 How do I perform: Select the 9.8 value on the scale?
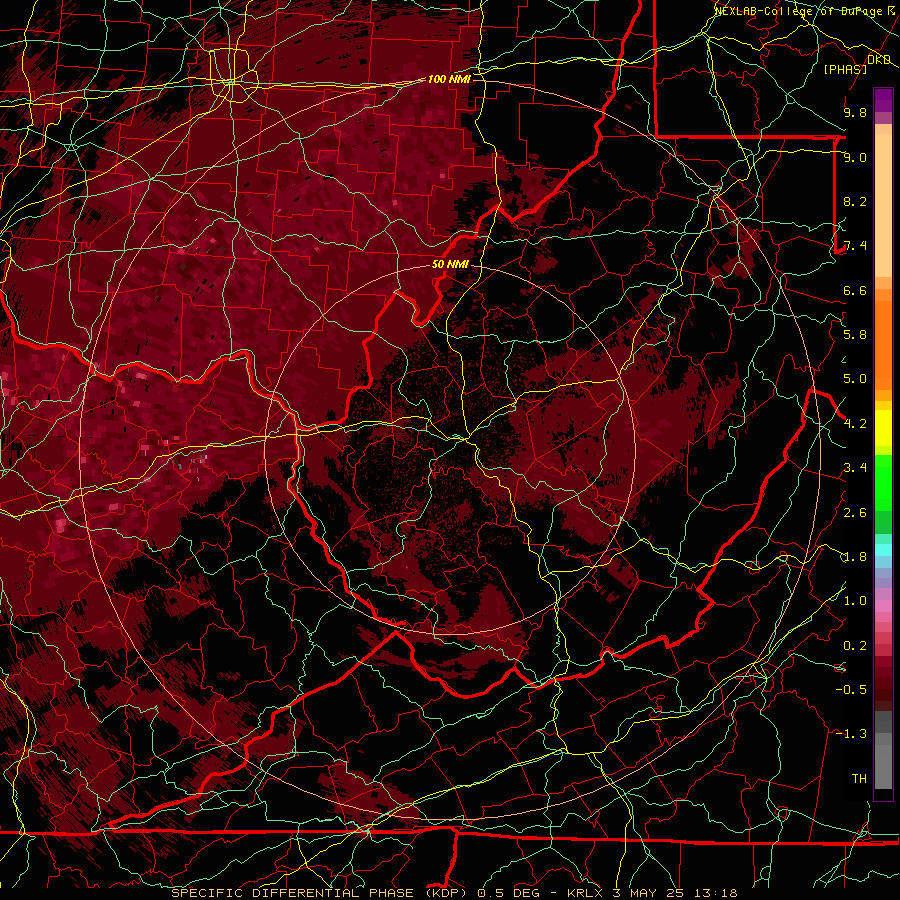[x=855, y=112]
